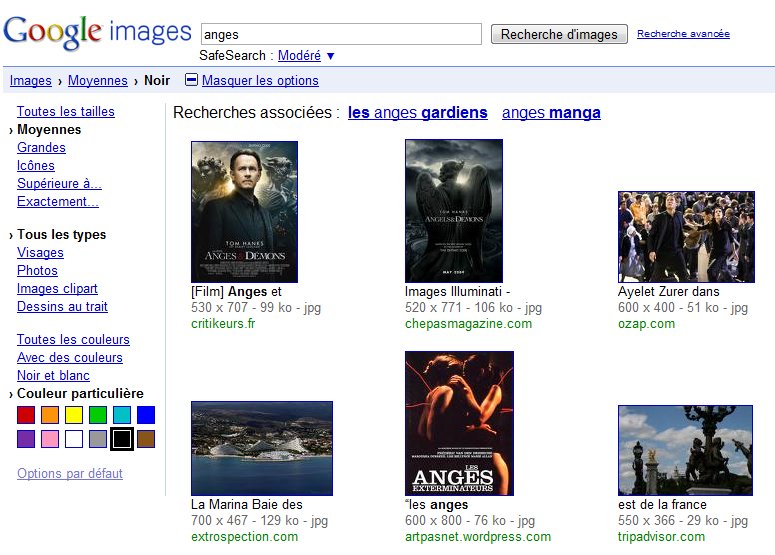This screenshot has width=775, height=555.
Task: Open the Les Anges Exterminateurs poster thumbnail
Action: pyautogui.click(x=459, y=424)
